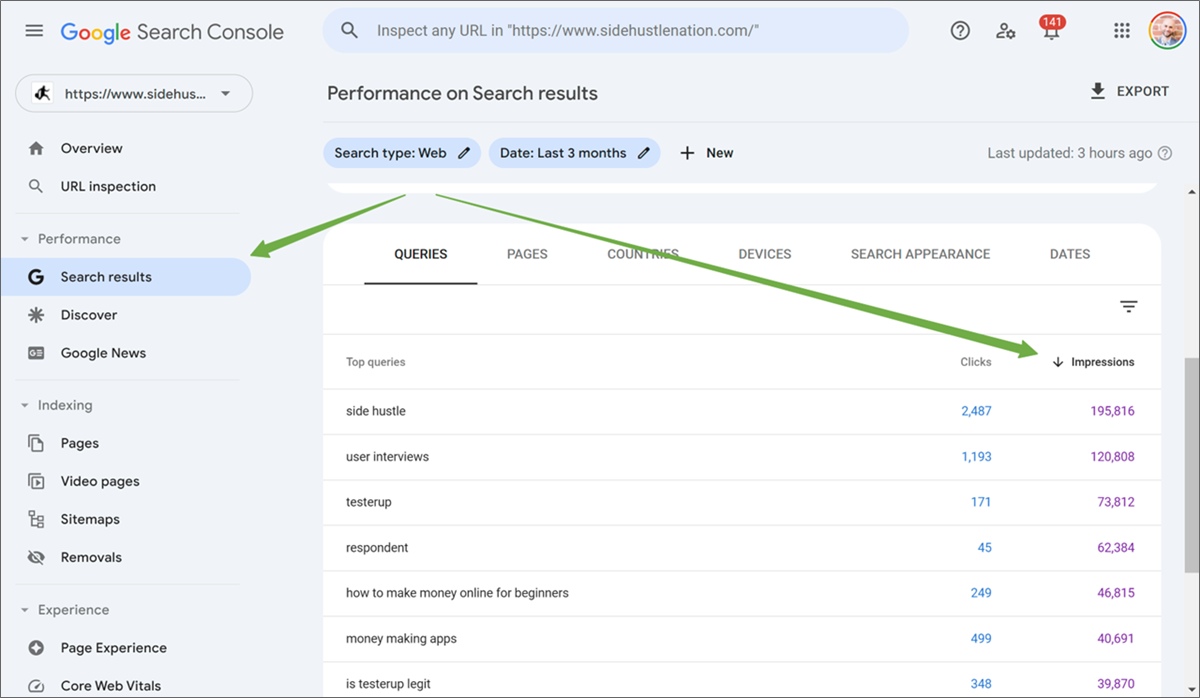Switch to the Dates tab
The image size is (1200, 698).
(x=1070, y=254)
